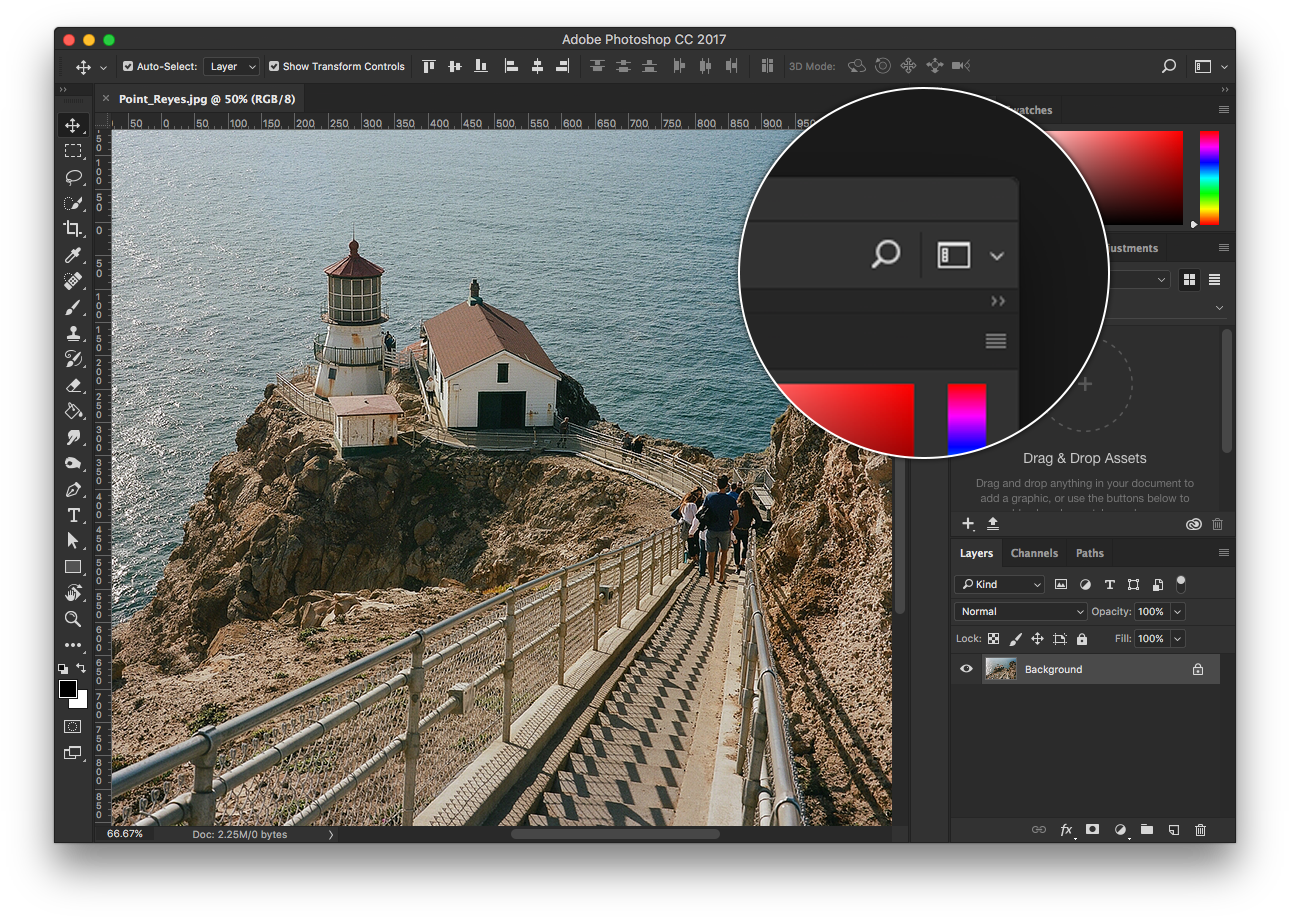This screenshot has height=917, width=1289.
Task: Open the Auto-Select Layer dropdown
Action: (x=231, y=66)
